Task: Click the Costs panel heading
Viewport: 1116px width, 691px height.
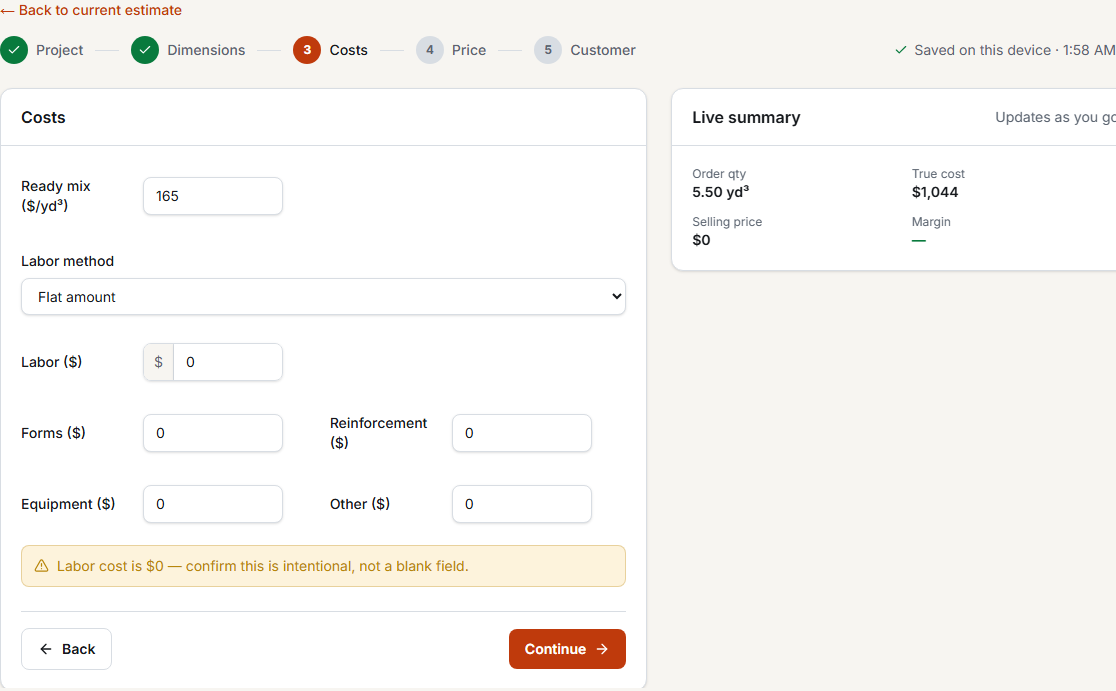Action: coord(43,117)
